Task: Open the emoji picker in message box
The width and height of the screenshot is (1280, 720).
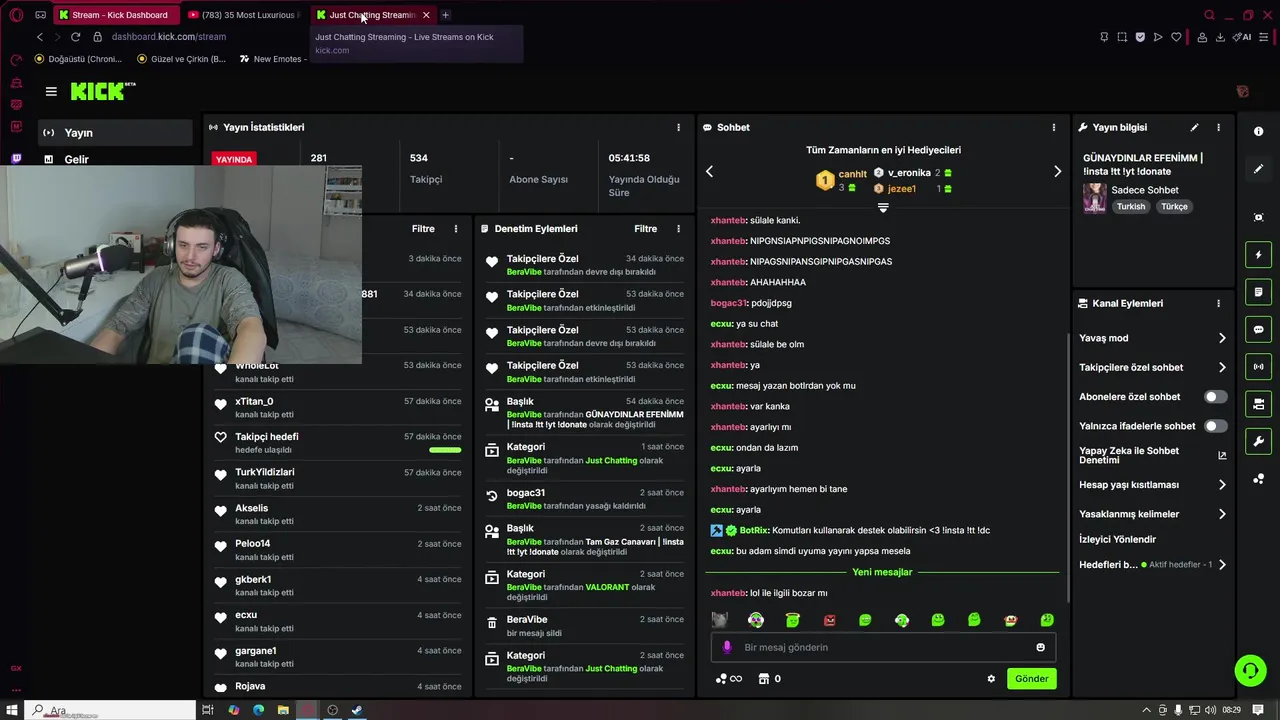Action: 1040,647
